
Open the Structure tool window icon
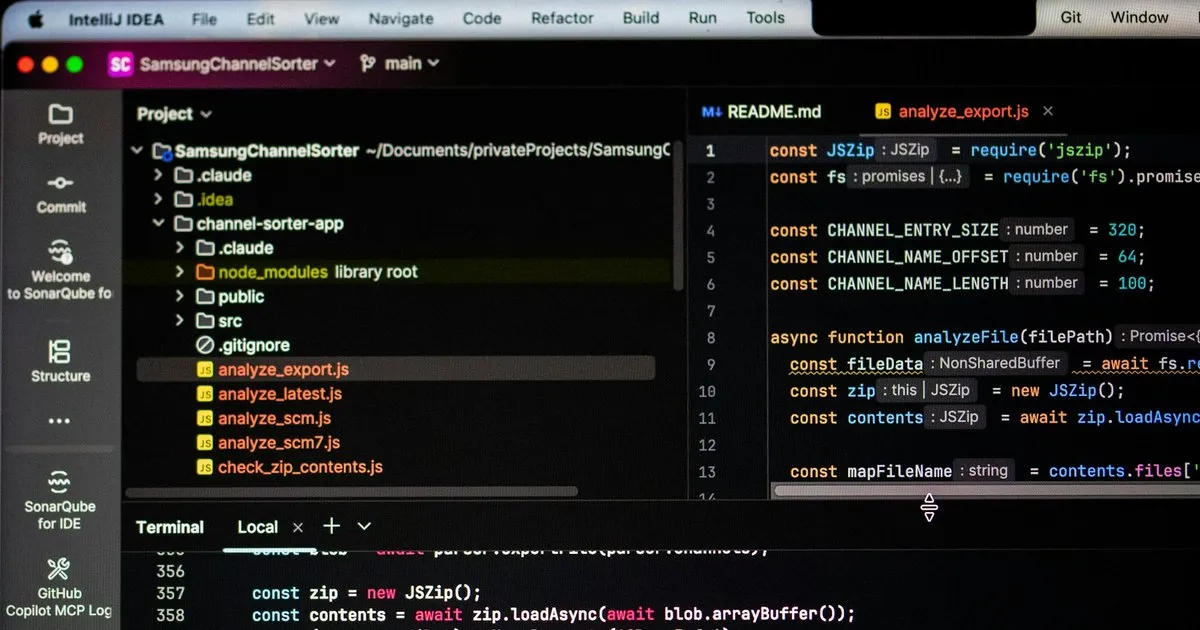point(60,351)
